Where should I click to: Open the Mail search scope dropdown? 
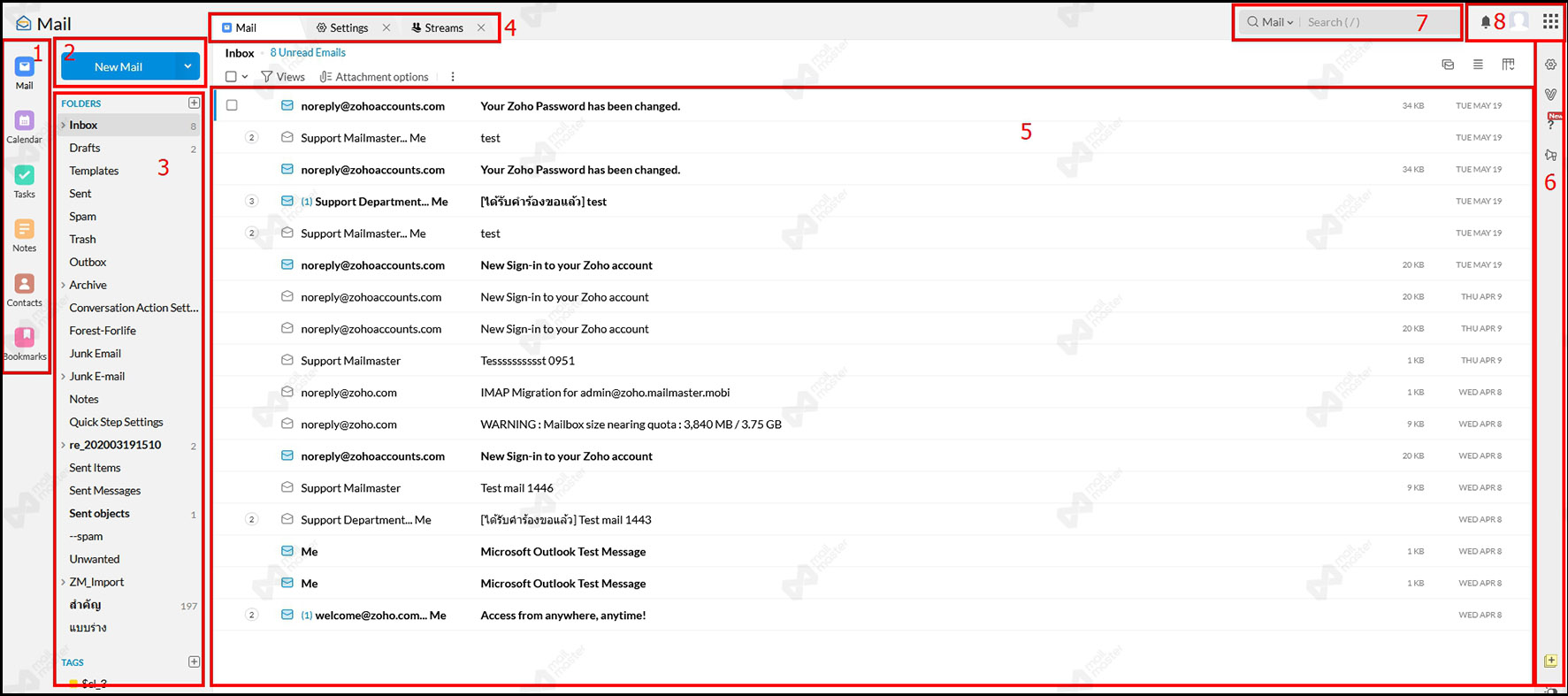pyautogui.click(x=1278, y=22)
